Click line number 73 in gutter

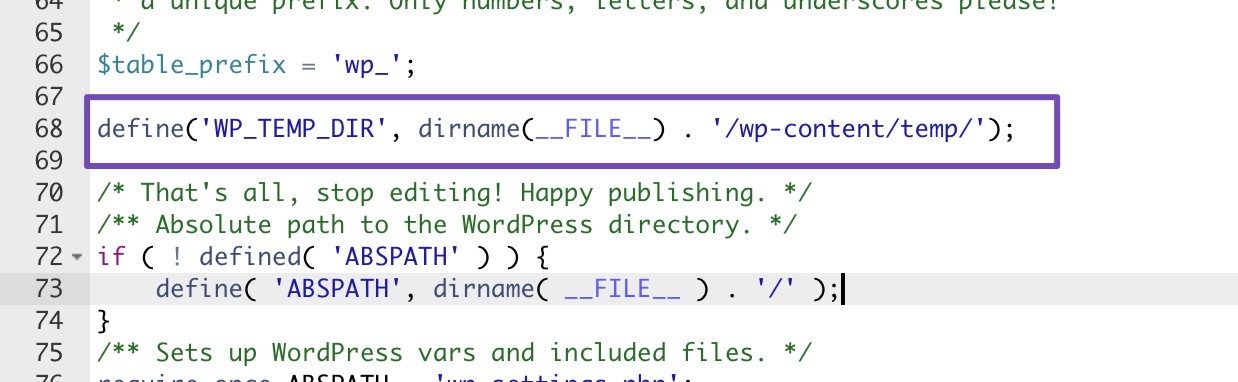[x=48, y=288]
